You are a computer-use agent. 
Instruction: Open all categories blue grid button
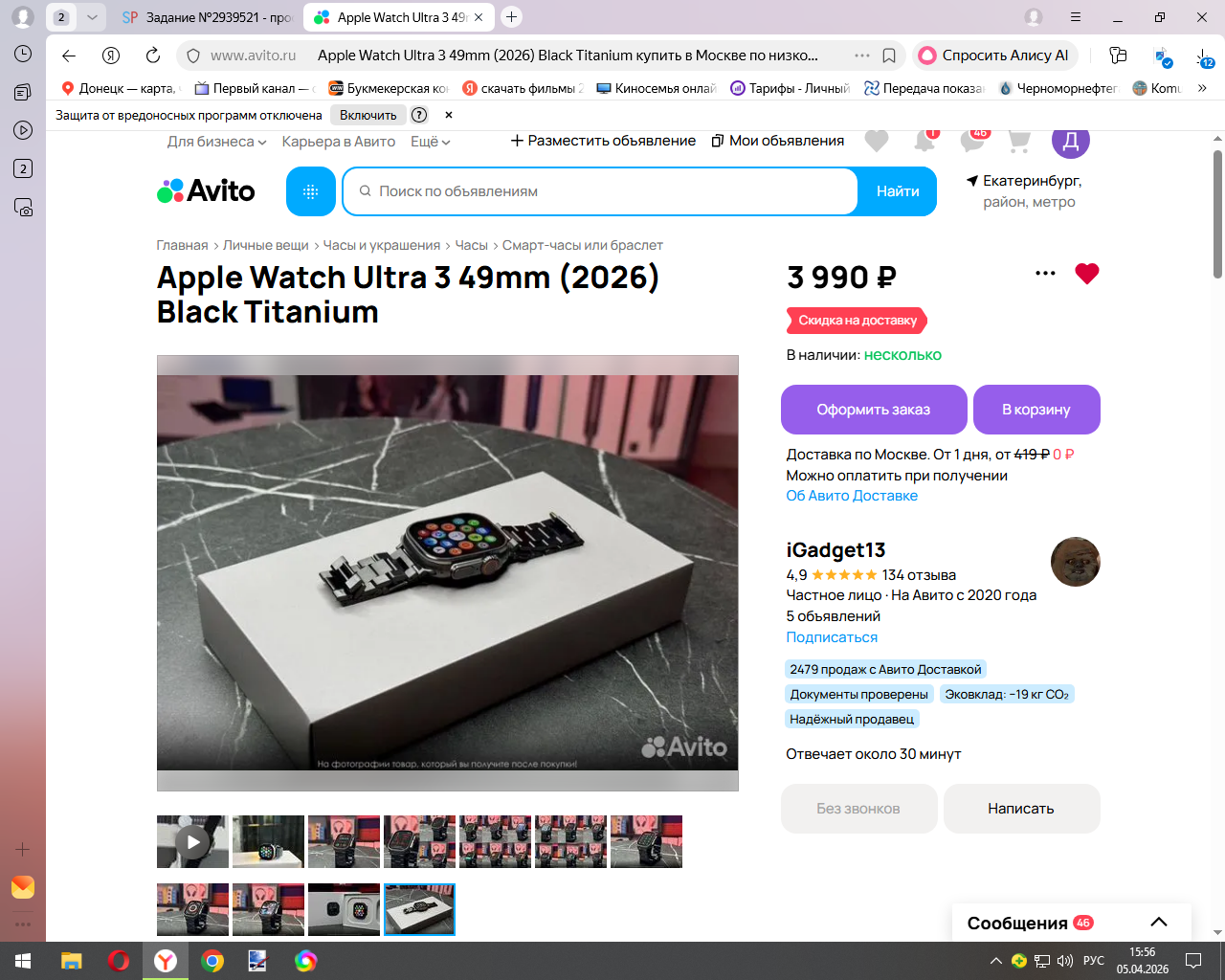(310, 191)
